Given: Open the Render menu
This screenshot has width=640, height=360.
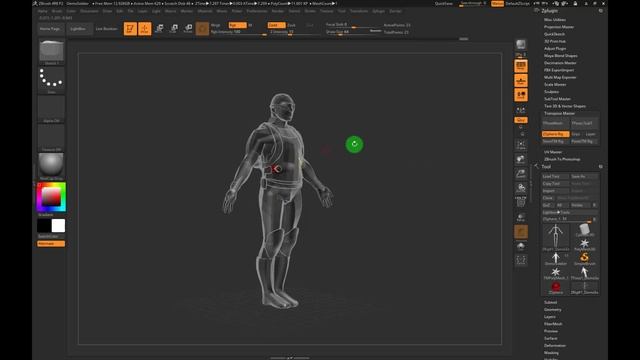Looking at the screenshot, I should click(278, 11).
